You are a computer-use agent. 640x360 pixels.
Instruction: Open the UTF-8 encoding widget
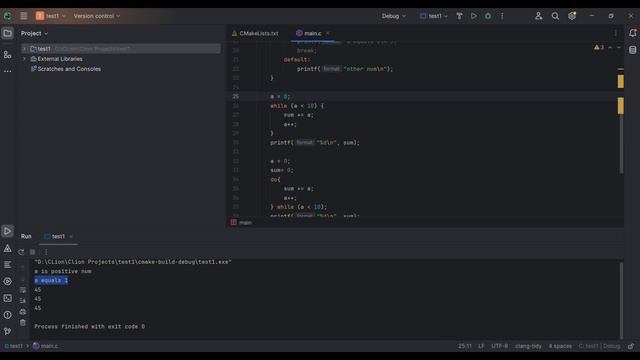(x=500, y=346)
